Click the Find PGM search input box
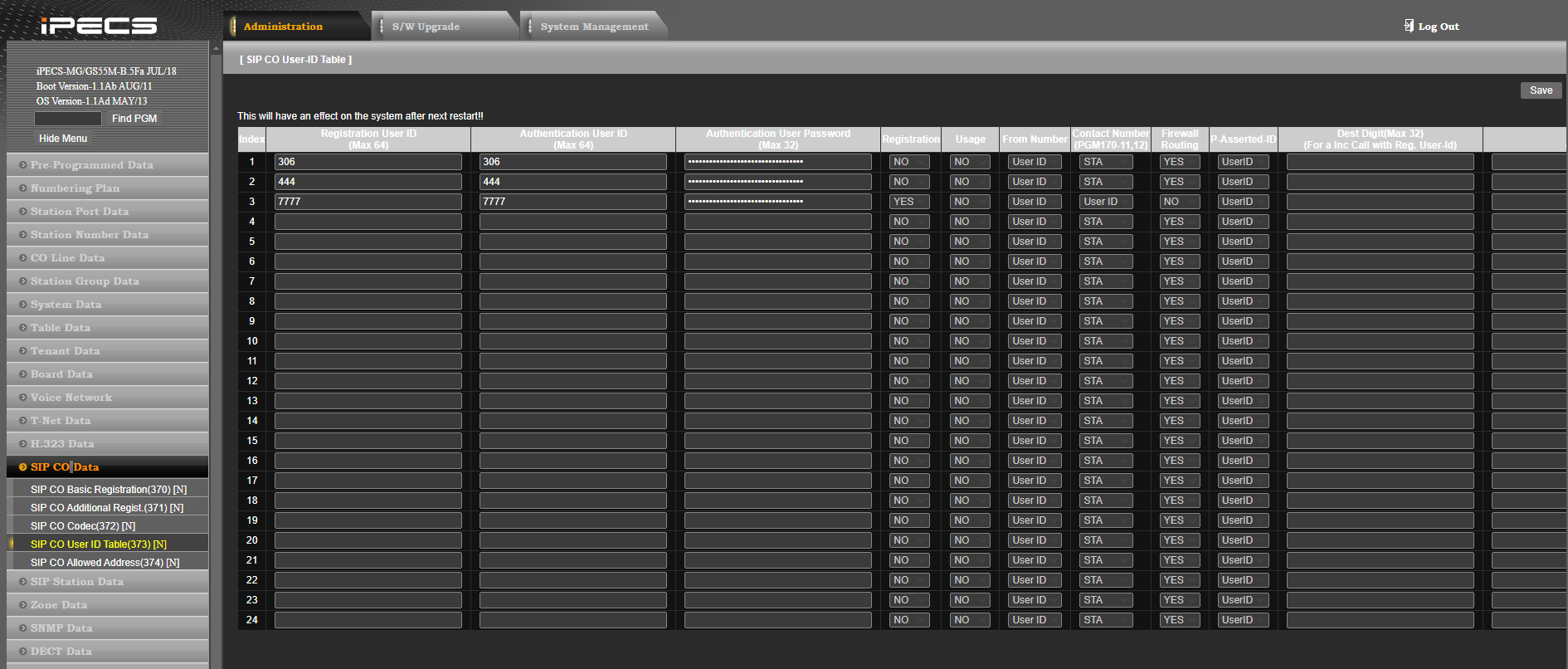This screenshot has height=669, width=1568. [68, 119]
